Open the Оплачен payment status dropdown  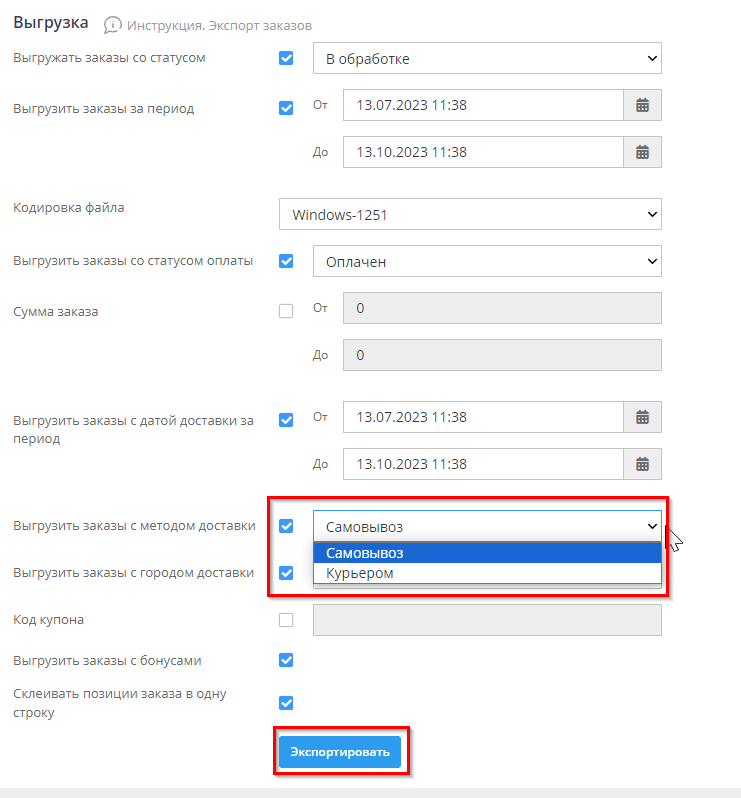487,262
